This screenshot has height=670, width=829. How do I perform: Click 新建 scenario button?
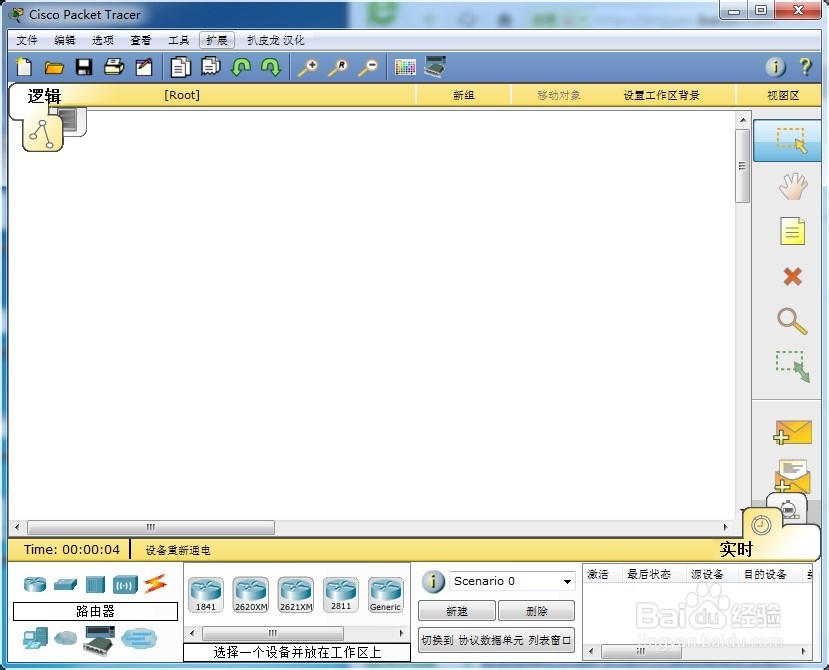tap(457, 611)
